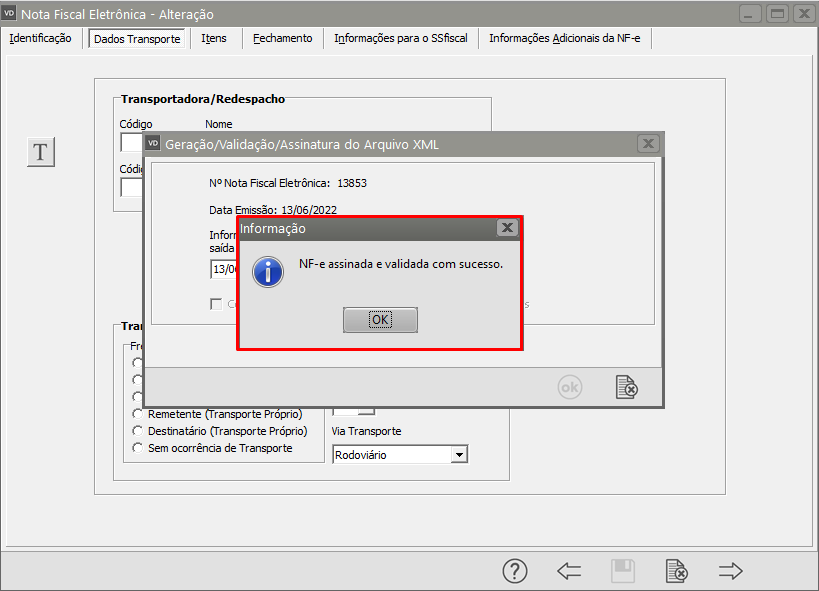Expand the Via Transporte dropdown arrow
The width and height of the screenshot is (819, 591).
tap(459, 455)
